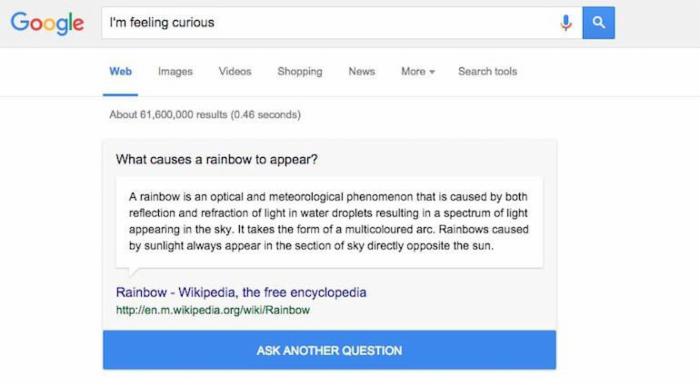Activate voice search microphone icon

pos(566,22)
